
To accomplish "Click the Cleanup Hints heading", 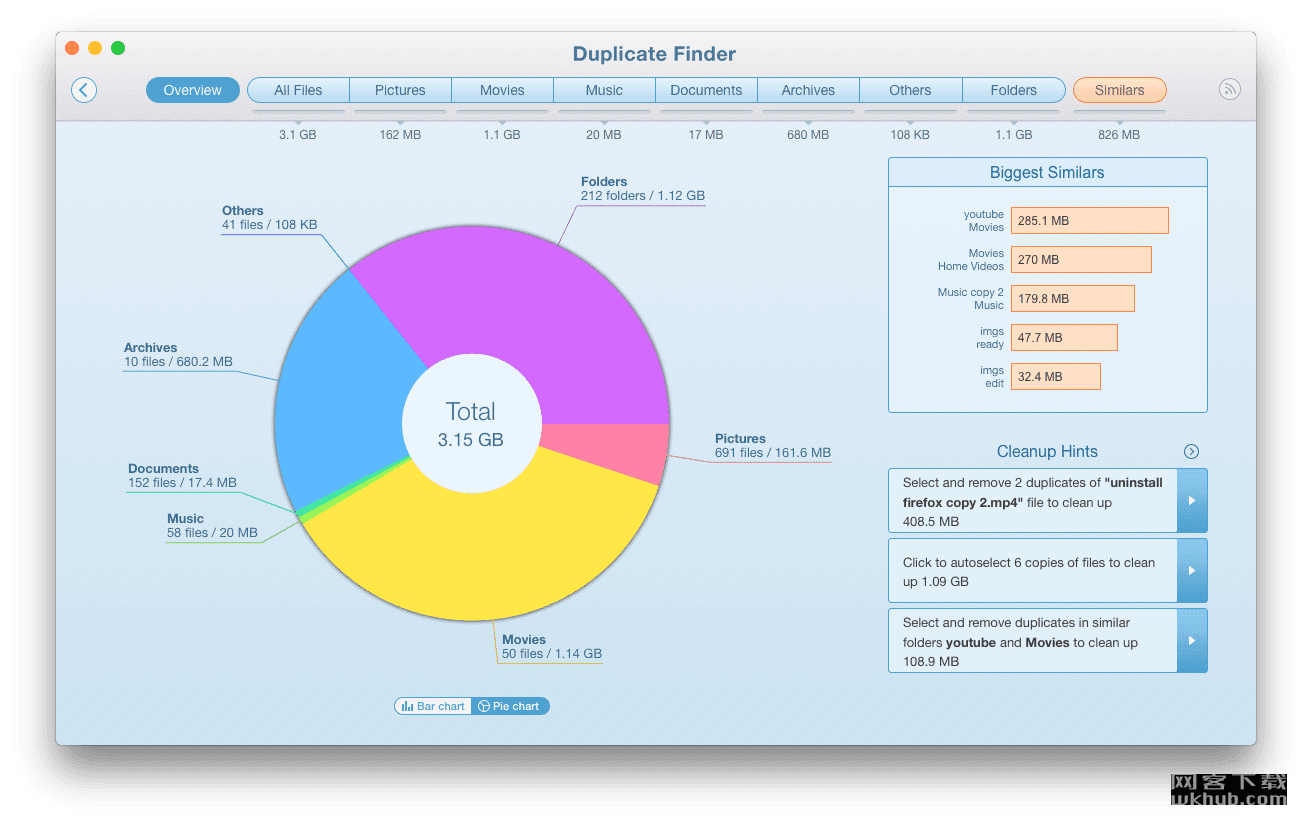I will coord(1047,452).
